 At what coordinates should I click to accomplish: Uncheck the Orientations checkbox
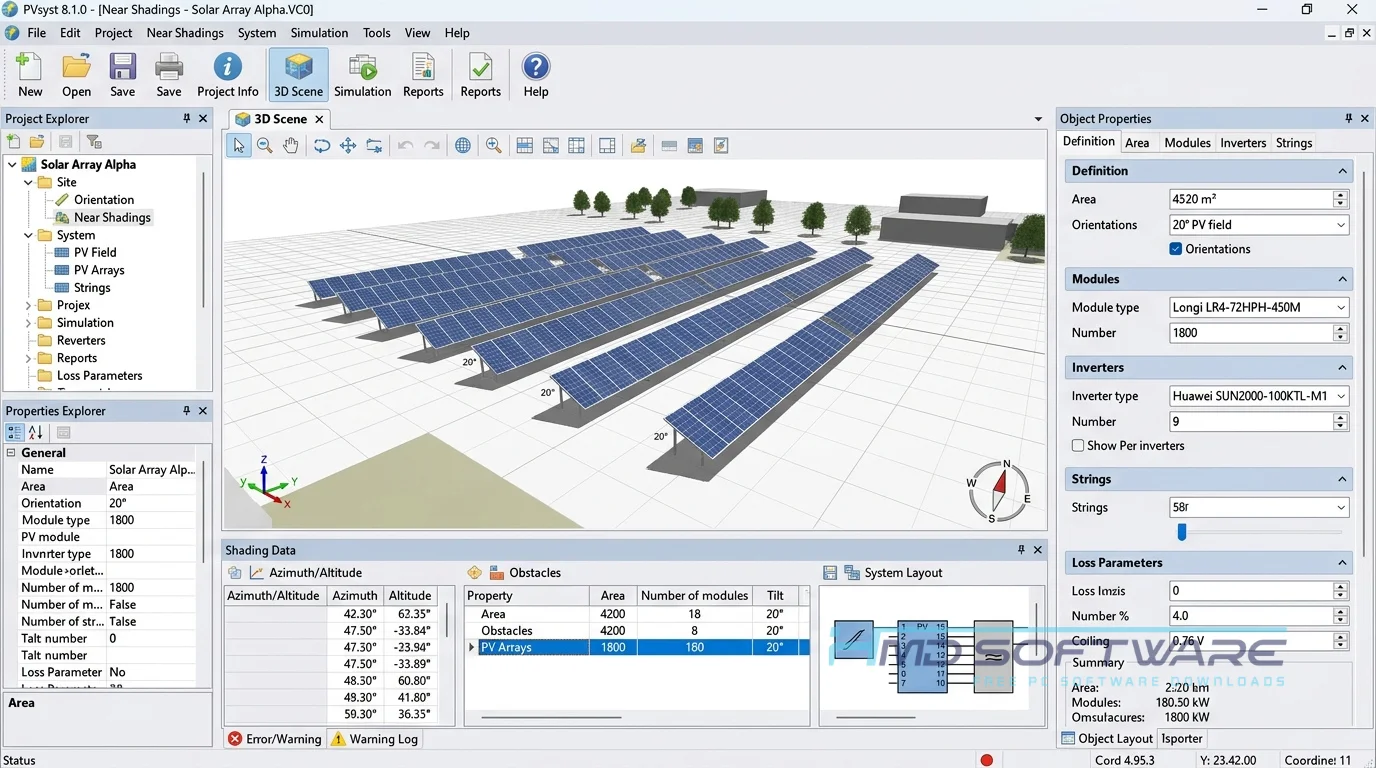point(1176,249)
